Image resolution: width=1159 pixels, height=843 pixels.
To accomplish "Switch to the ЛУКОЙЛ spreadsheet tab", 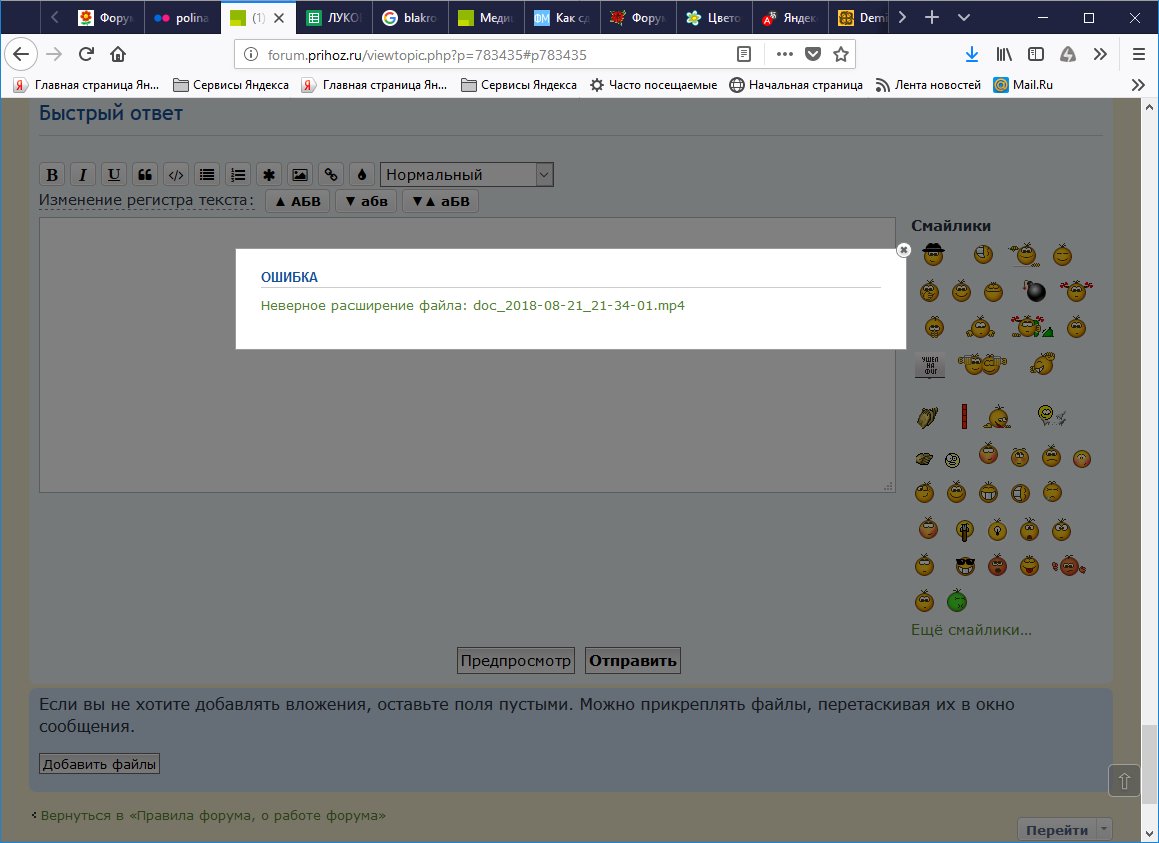I will (334, 17).
